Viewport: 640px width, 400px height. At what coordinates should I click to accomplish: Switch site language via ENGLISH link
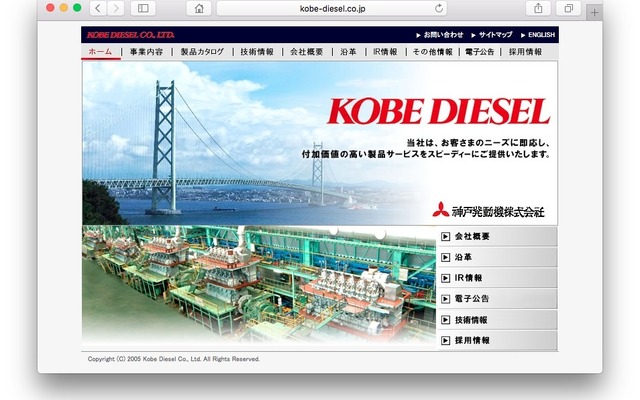tap(538, 35)
